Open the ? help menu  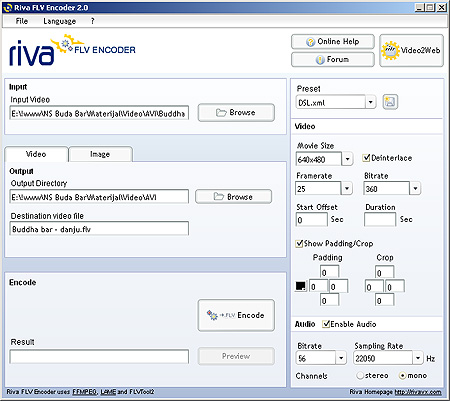92,21
